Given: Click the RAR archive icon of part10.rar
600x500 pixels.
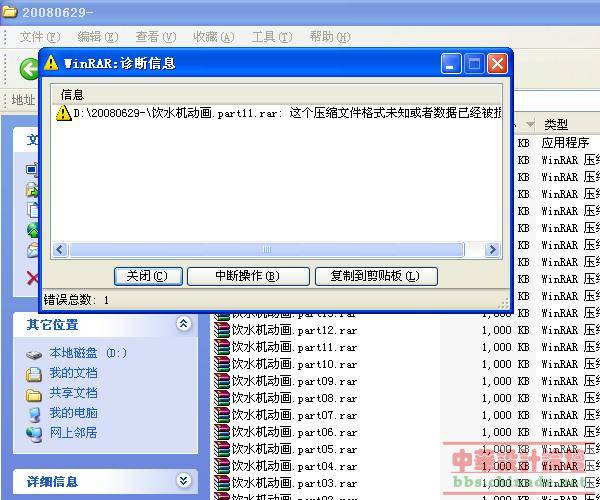Looking at the screenshot, I should (222, 364).
